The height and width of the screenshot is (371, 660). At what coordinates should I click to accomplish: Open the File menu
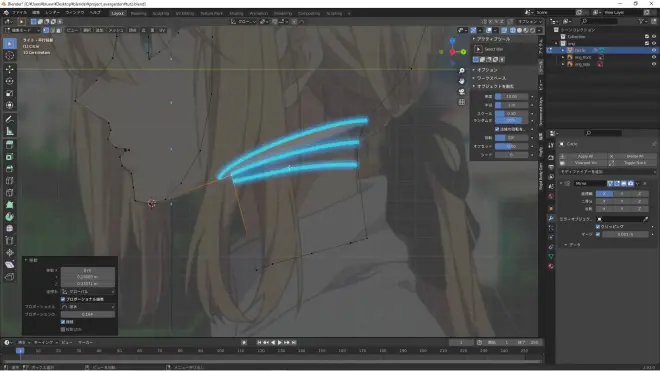(x=19, y=13)
